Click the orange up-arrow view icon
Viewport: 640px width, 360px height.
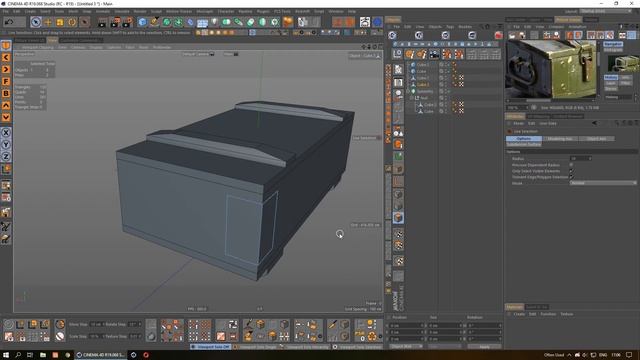pyautogui.click(x=6, y=105)
